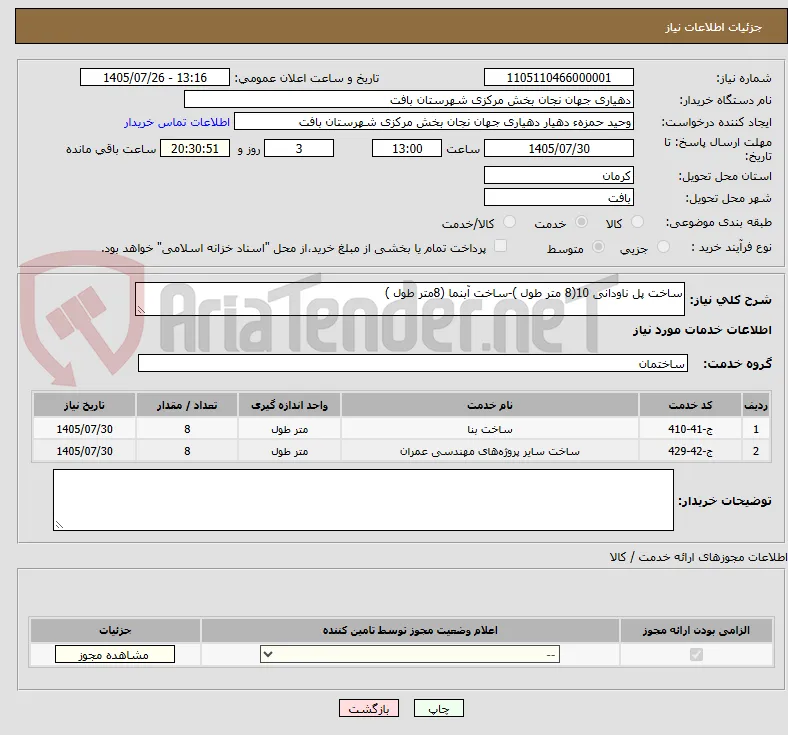Open the license status dropdown

[x=410, y=655]
